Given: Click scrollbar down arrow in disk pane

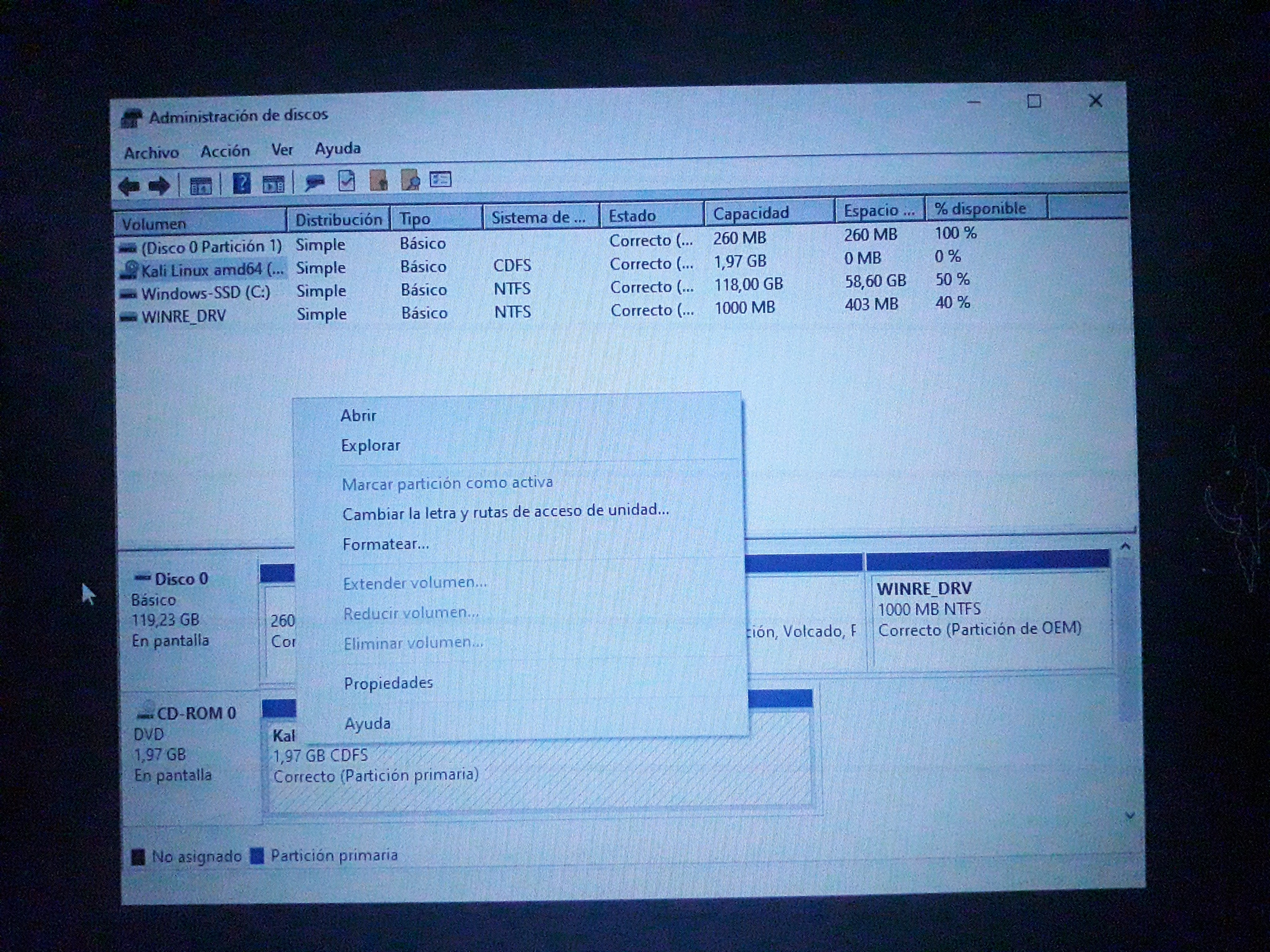Looking at the screenshot, I should [1130, 815].
